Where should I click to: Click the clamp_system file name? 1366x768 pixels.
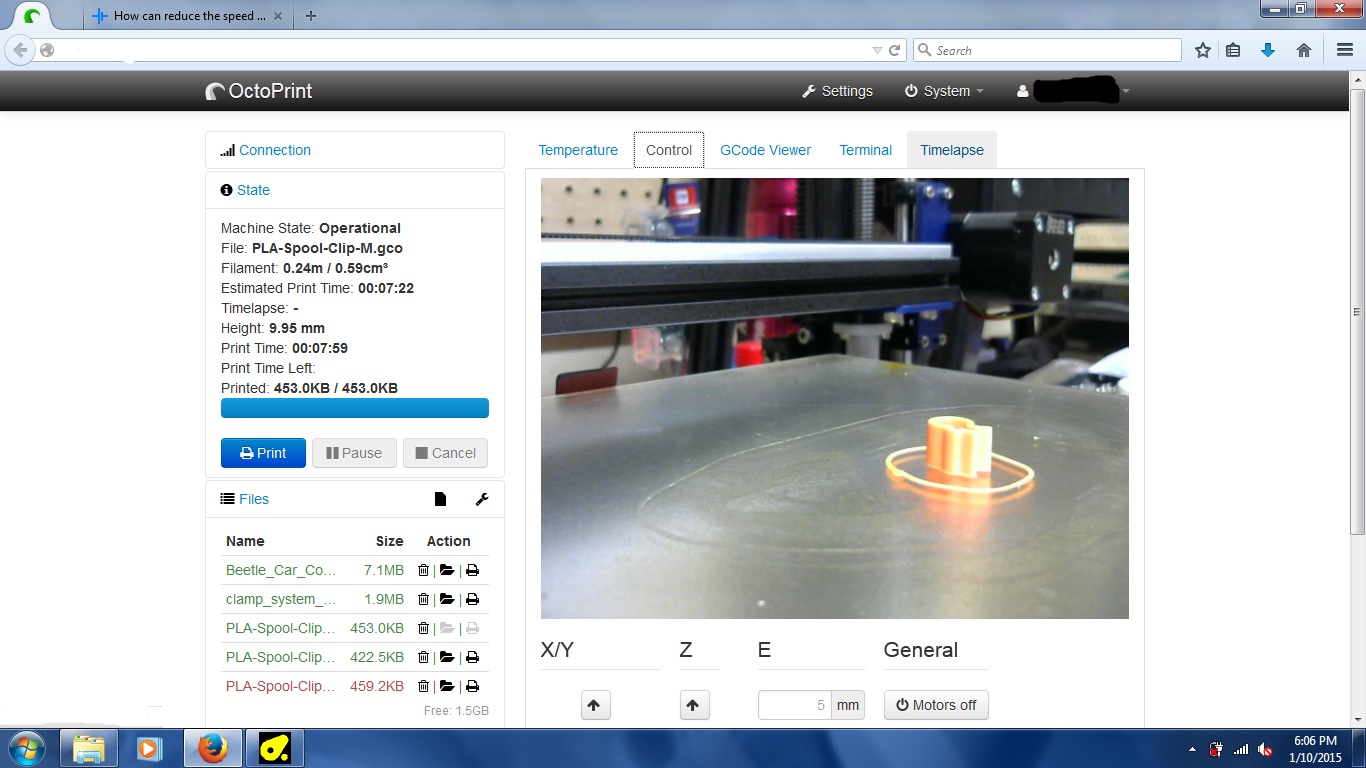pyautogui.click(x=281, y=599)
